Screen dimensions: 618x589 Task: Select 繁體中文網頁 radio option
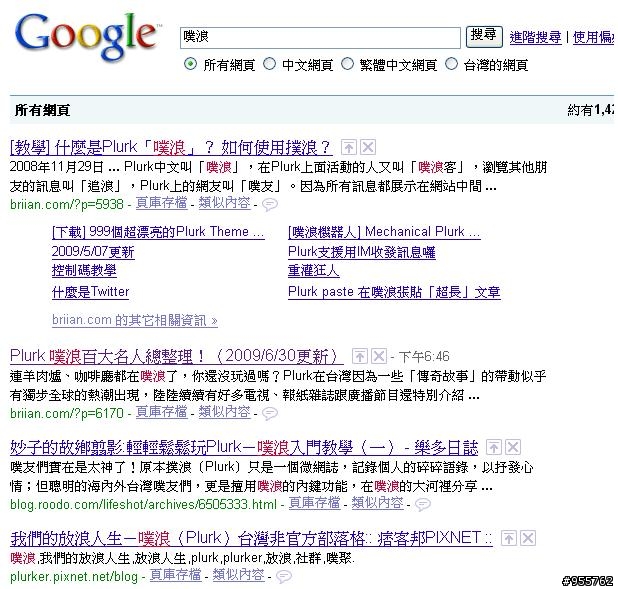click(x=347, y=64)
